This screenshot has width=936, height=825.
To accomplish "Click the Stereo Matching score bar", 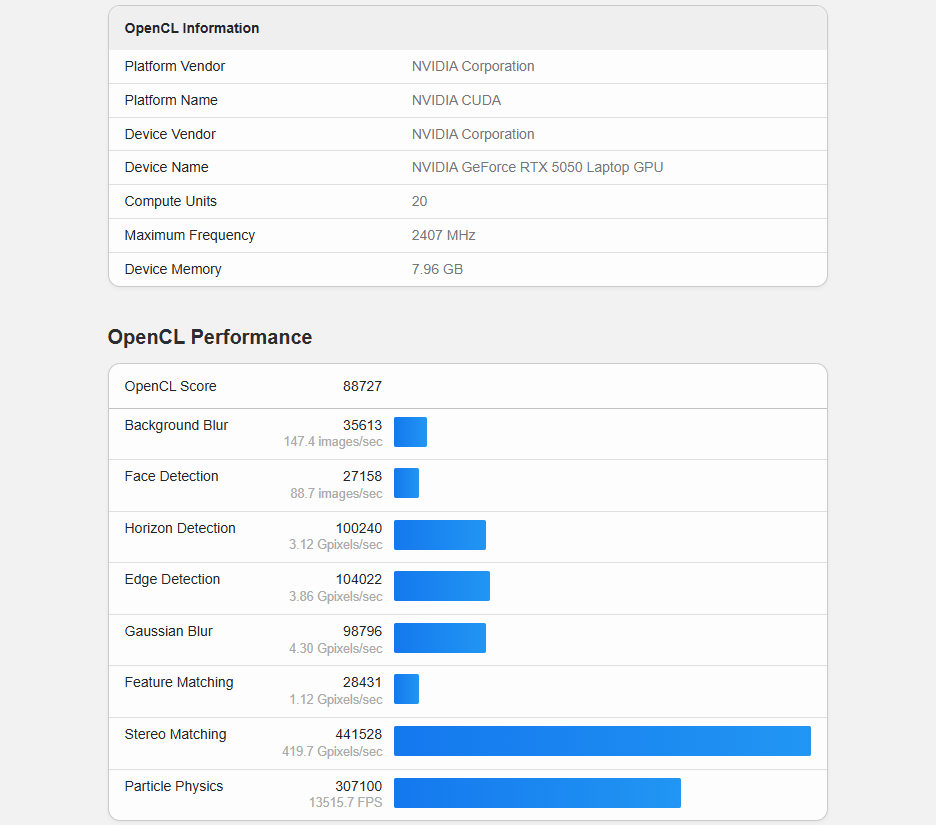I will 602,741.
